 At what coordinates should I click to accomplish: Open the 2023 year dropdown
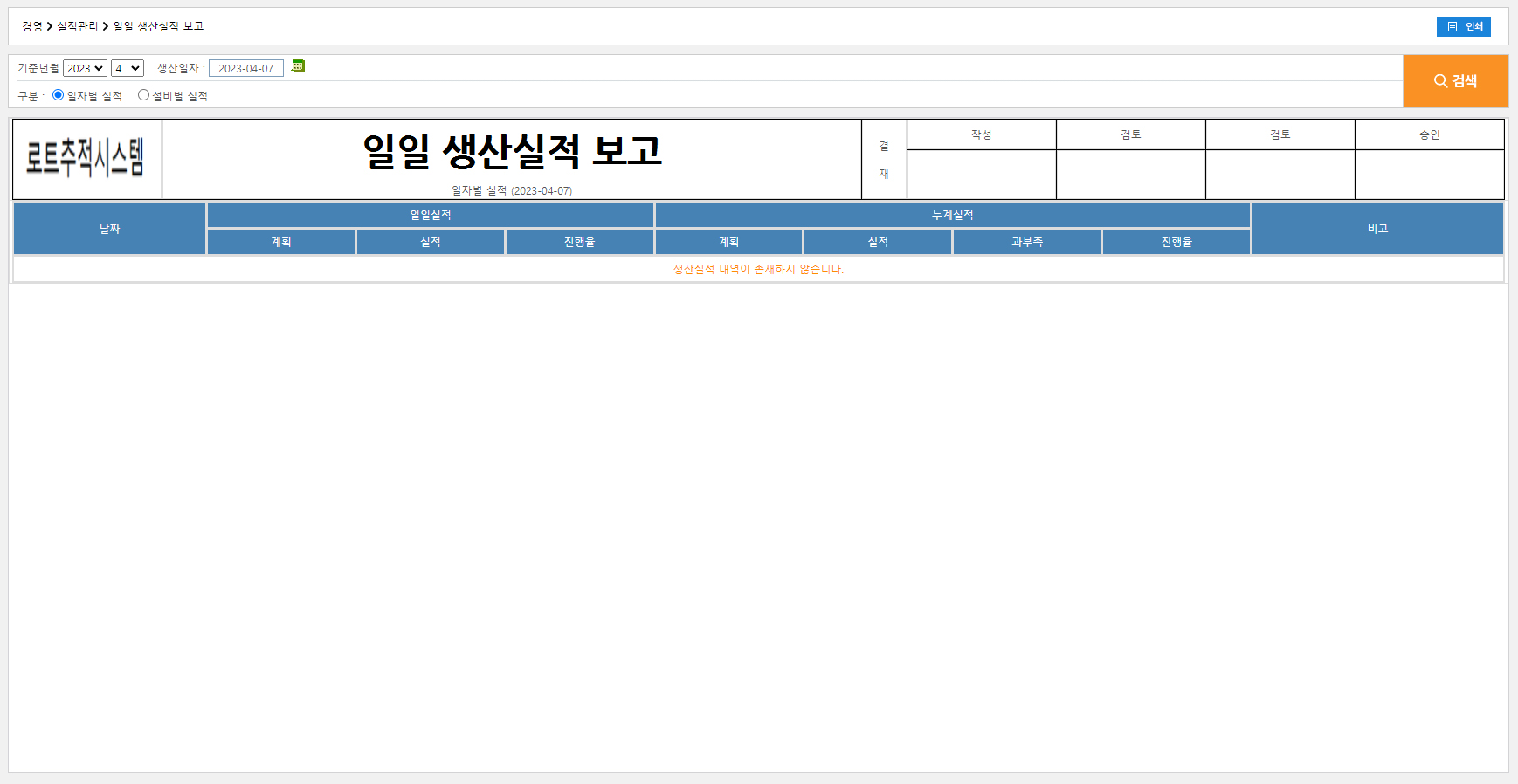85,68
